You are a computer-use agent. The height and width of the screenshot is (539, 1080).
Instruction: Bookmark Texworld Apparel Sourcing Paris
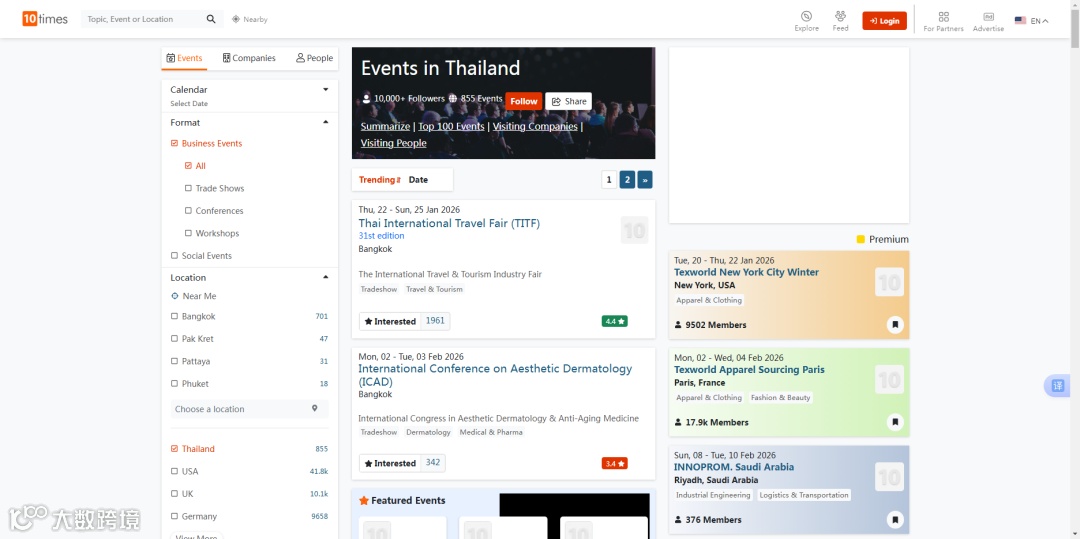point(895,422)
